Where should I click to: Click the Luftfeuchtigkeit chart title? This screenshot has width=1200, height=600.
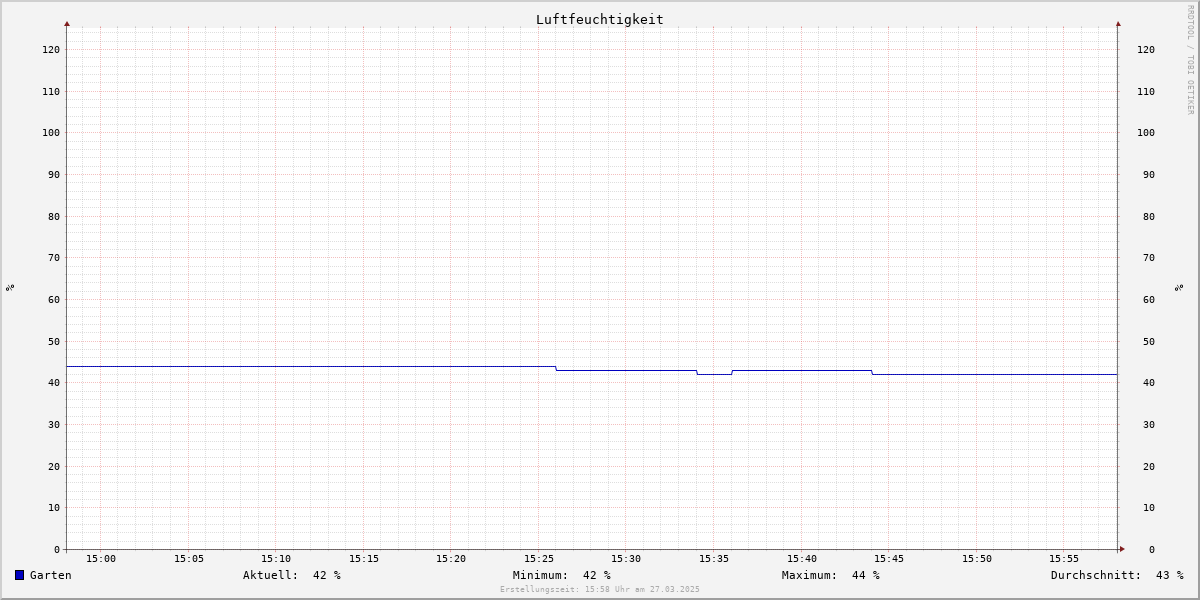coord(600,19)
